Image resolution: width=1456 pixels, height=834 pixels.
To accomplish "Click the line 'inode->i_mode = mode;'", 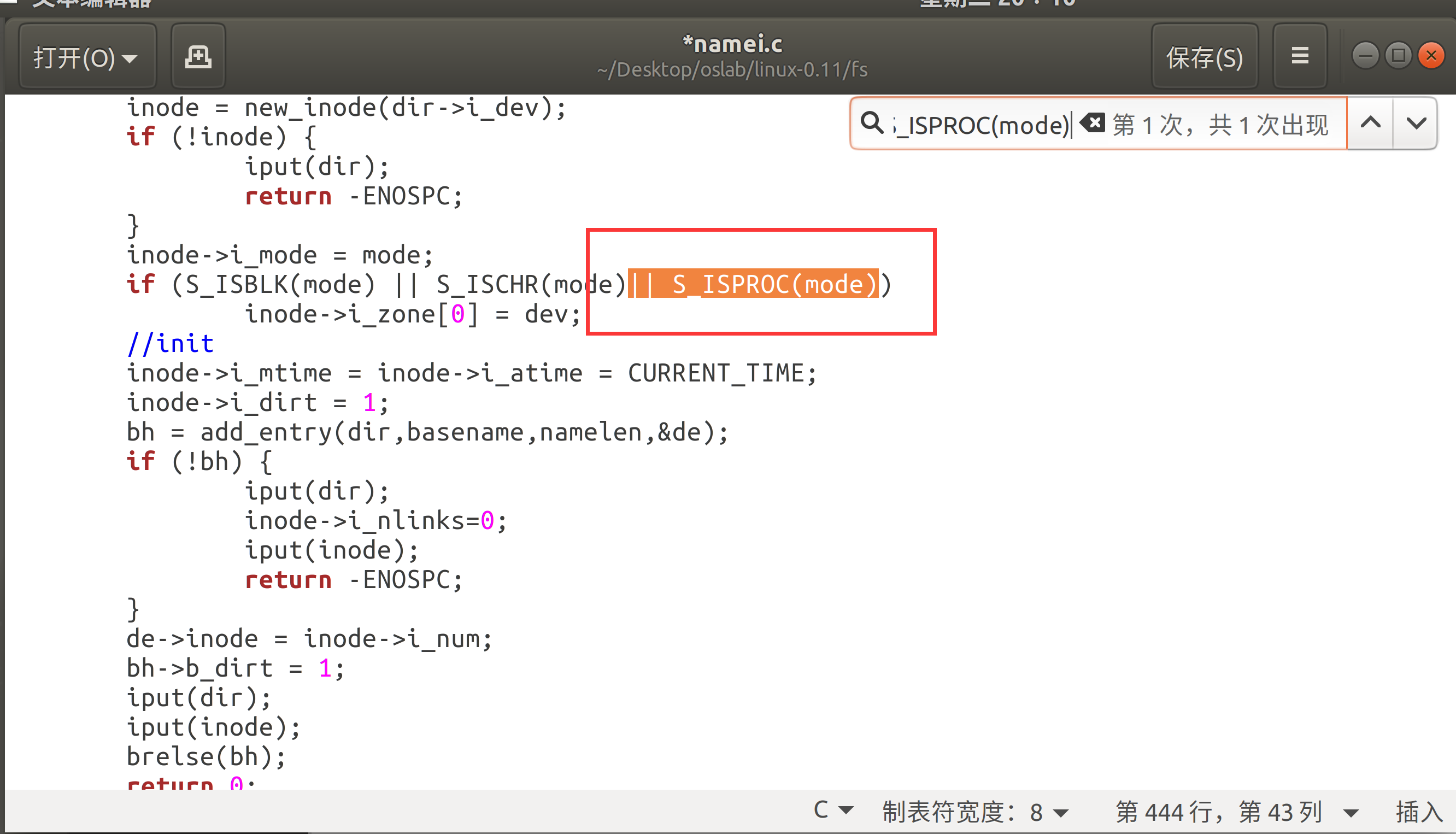I will click(279, 255).
